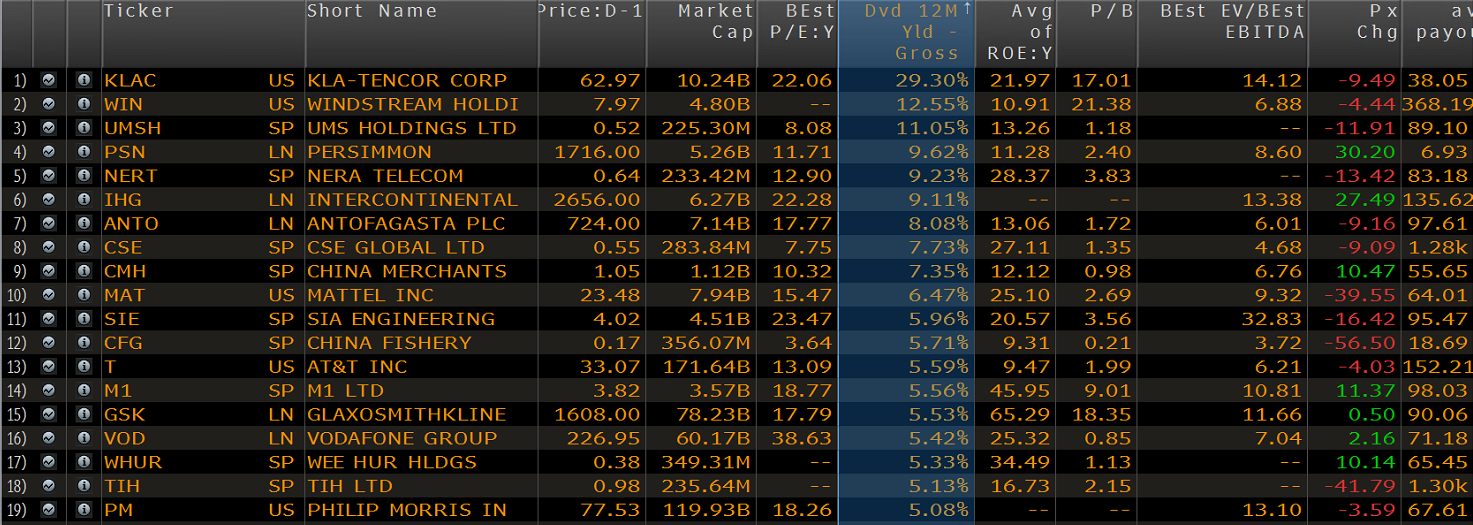1473x525 pixels.
Task: Sort by the Short Name column header
Action: click(x=422, y=34)
